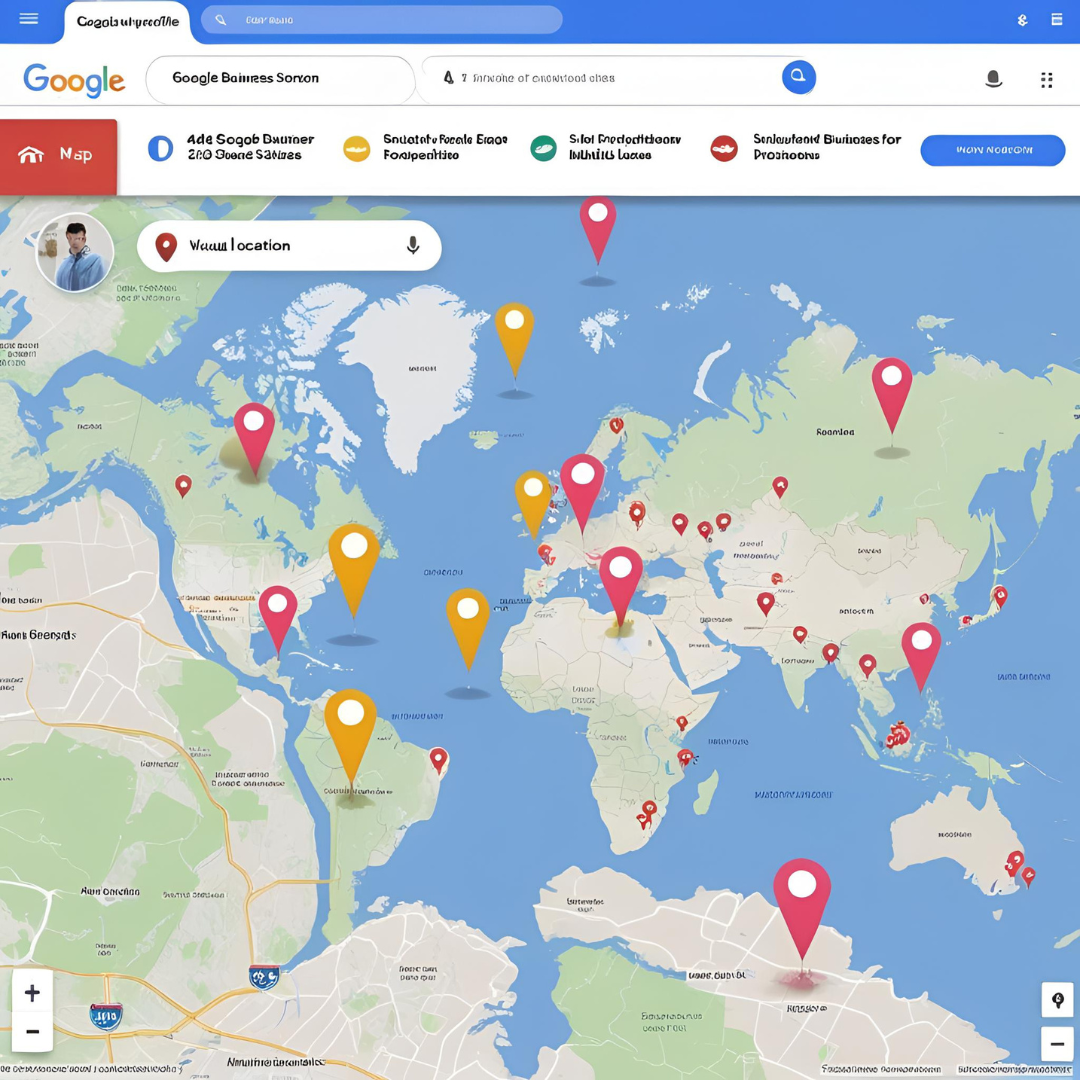
Task: Select the large pink pin south of Africa
Action: tap(802, 909)
